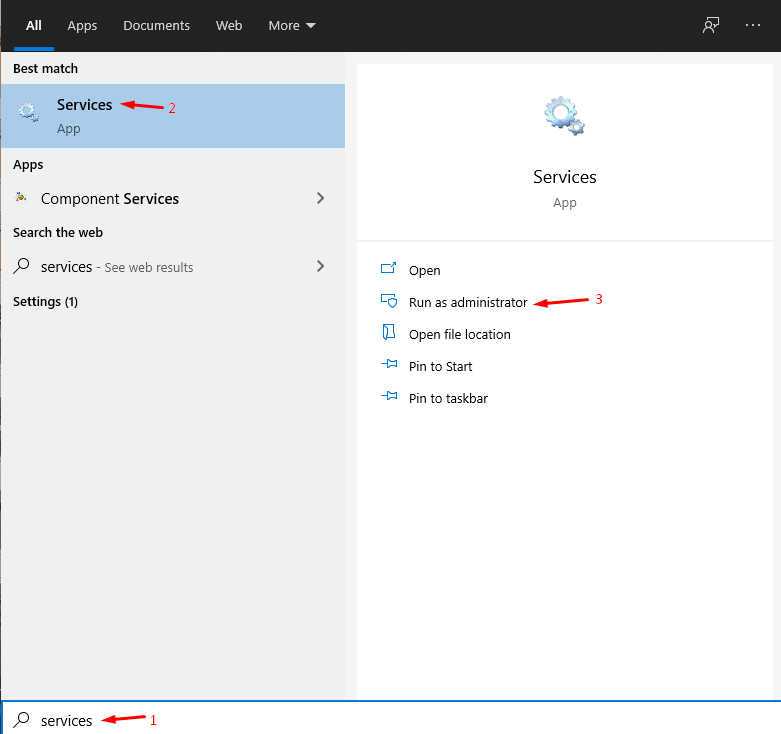Choose Run as administrator
The height and width of the screenshot is (734, 781).
click(467, 302)
